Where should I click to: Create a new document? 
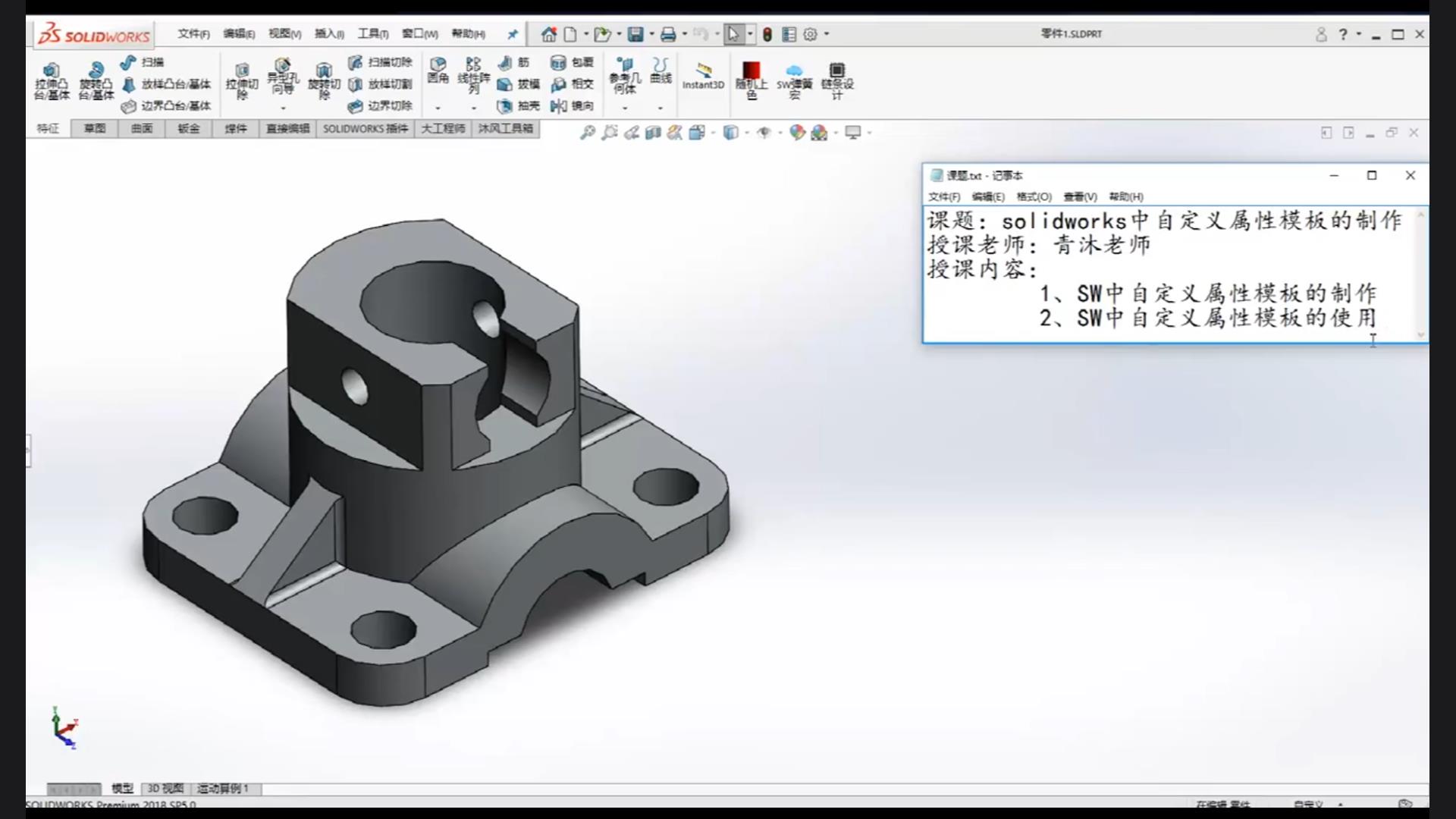(x=570, y=34)
